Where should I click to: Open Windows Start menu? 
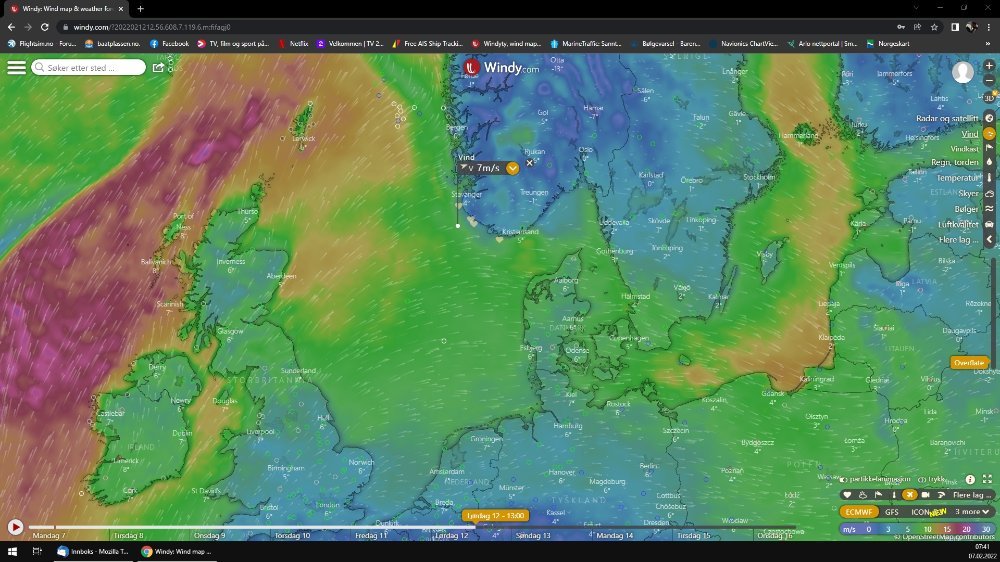tap(12, 552)
